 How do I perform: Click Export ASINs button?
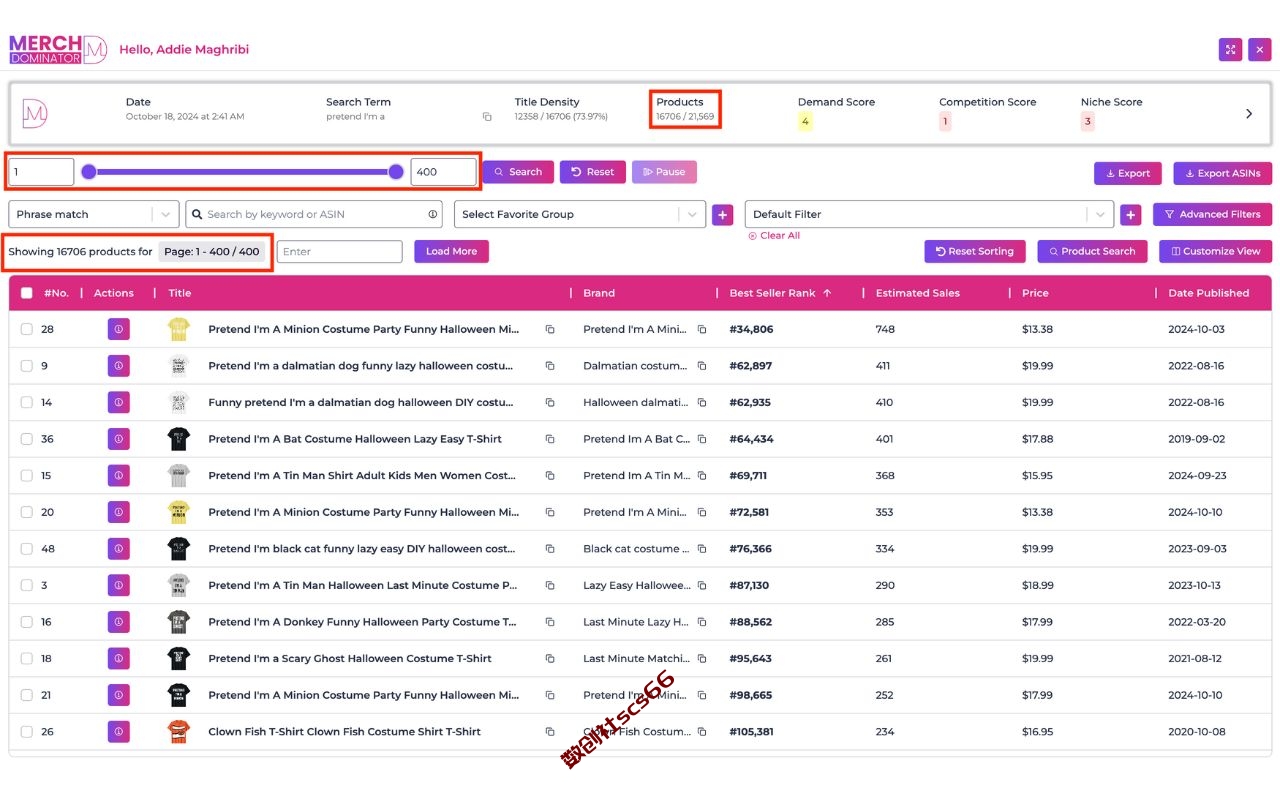click(1223, 173)
